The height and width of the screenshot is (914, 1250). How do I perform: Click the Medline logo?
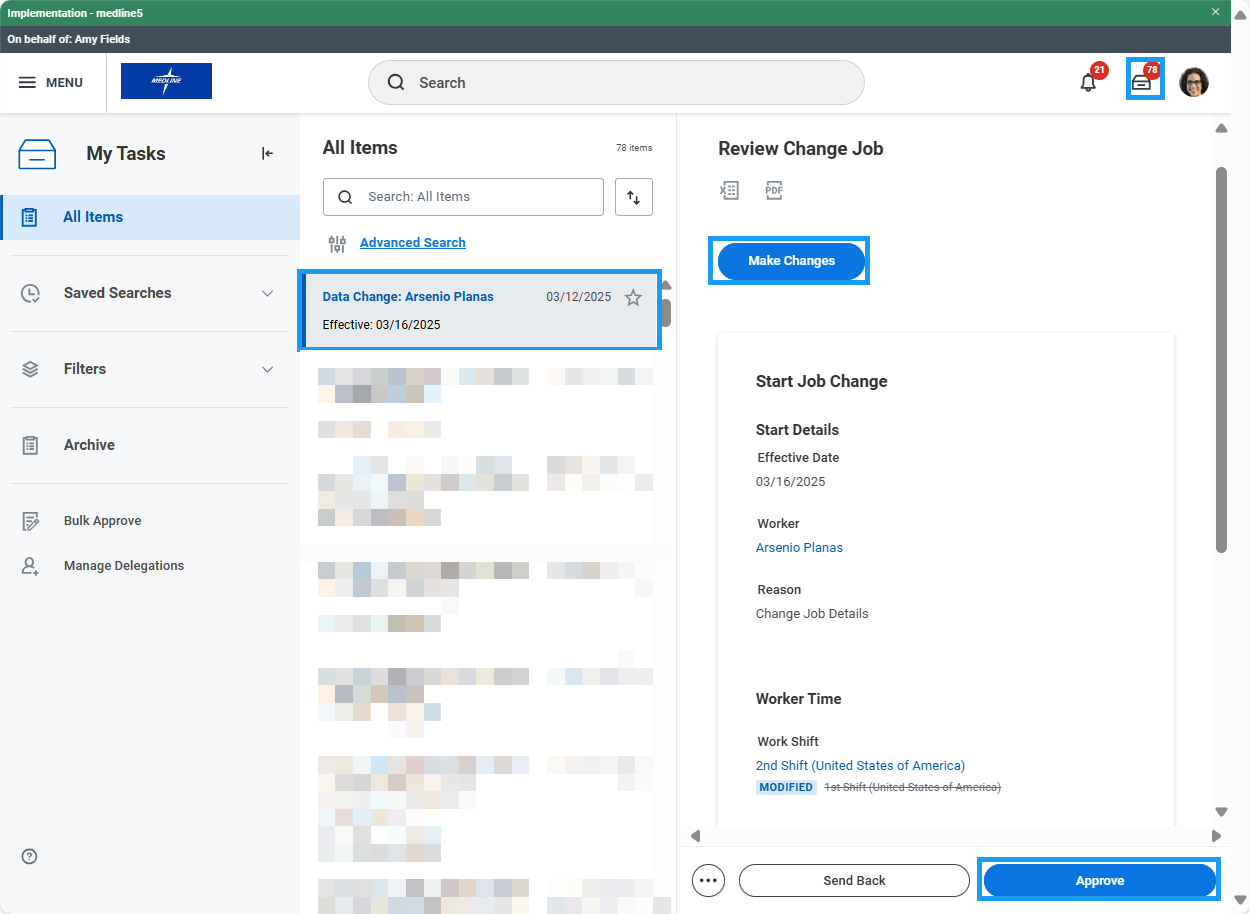pos(166,81)
